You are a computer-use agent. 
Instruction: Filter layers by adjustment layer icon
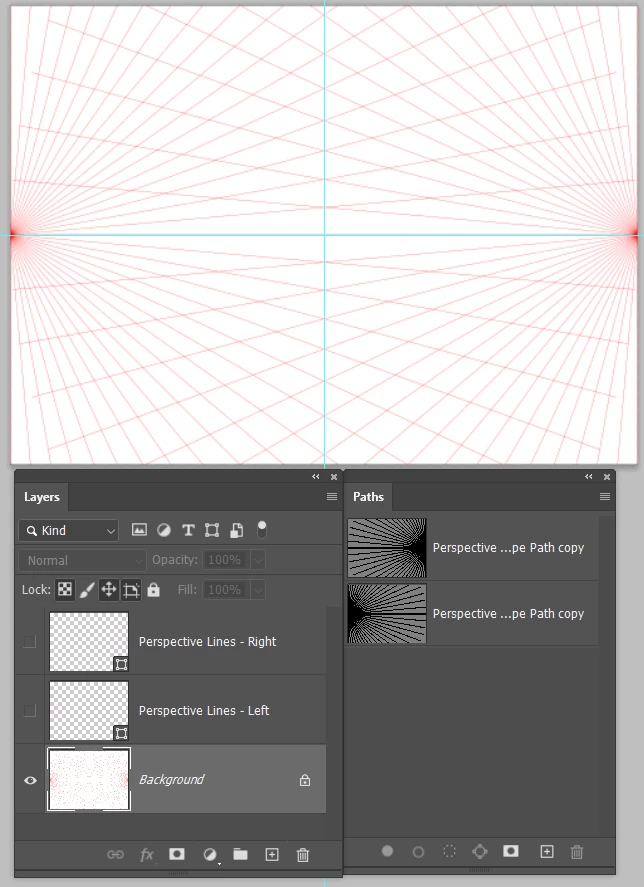[x=164, y=530]
